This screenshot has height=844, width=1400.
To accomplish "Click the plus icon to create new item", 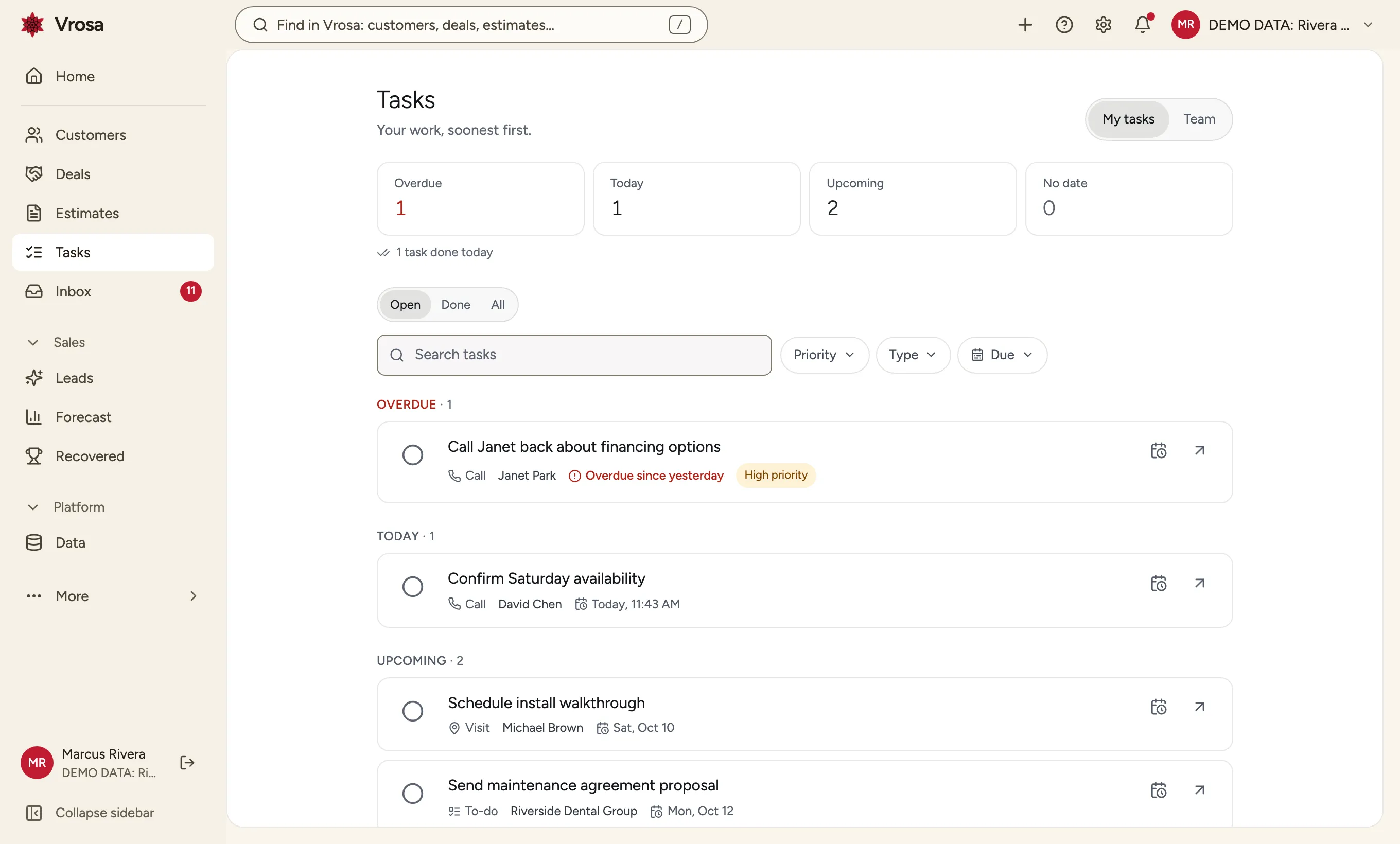I will (x=1024, y=25).
